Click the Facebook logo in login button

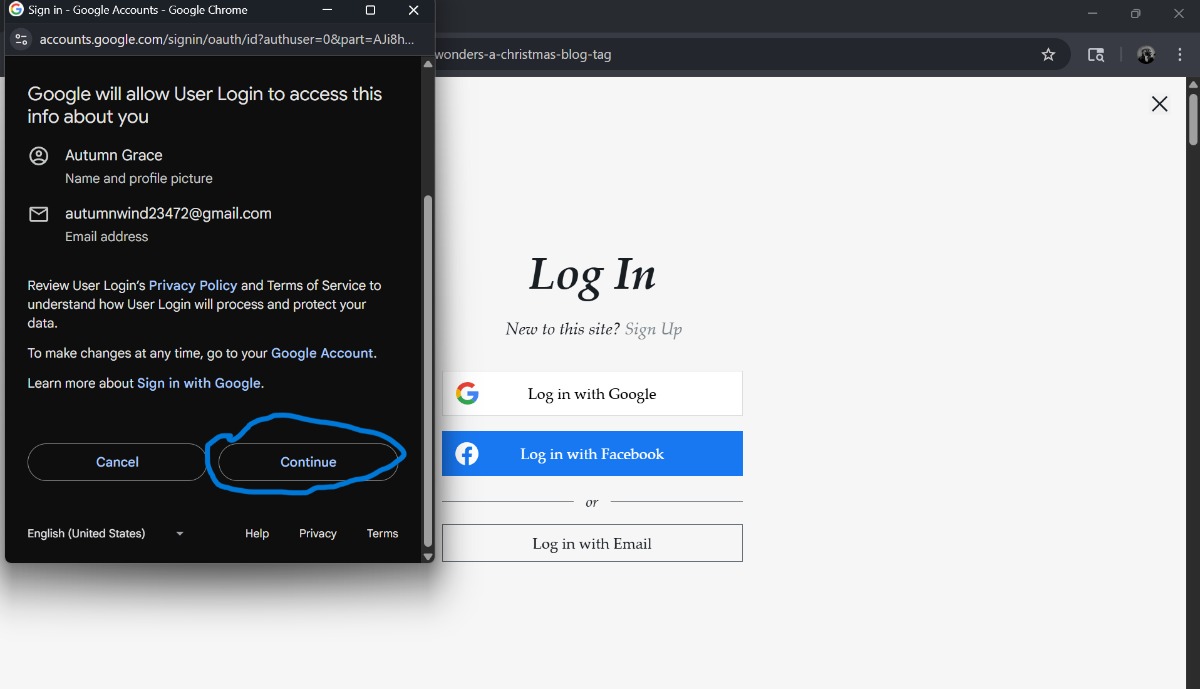tap(467, 454)
